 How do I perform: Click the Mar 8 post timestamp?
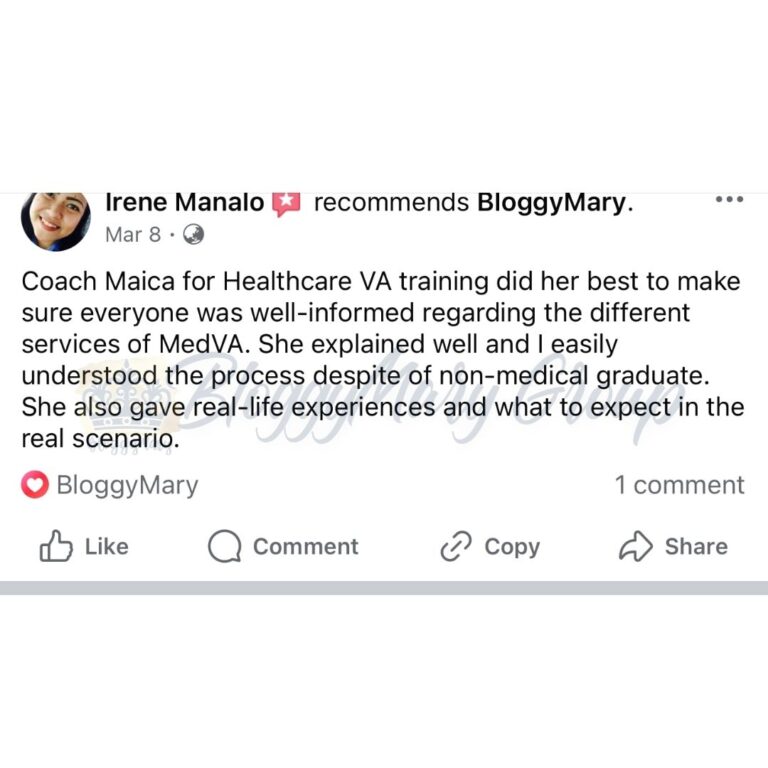pyautogui.click(x=133, y=235)
